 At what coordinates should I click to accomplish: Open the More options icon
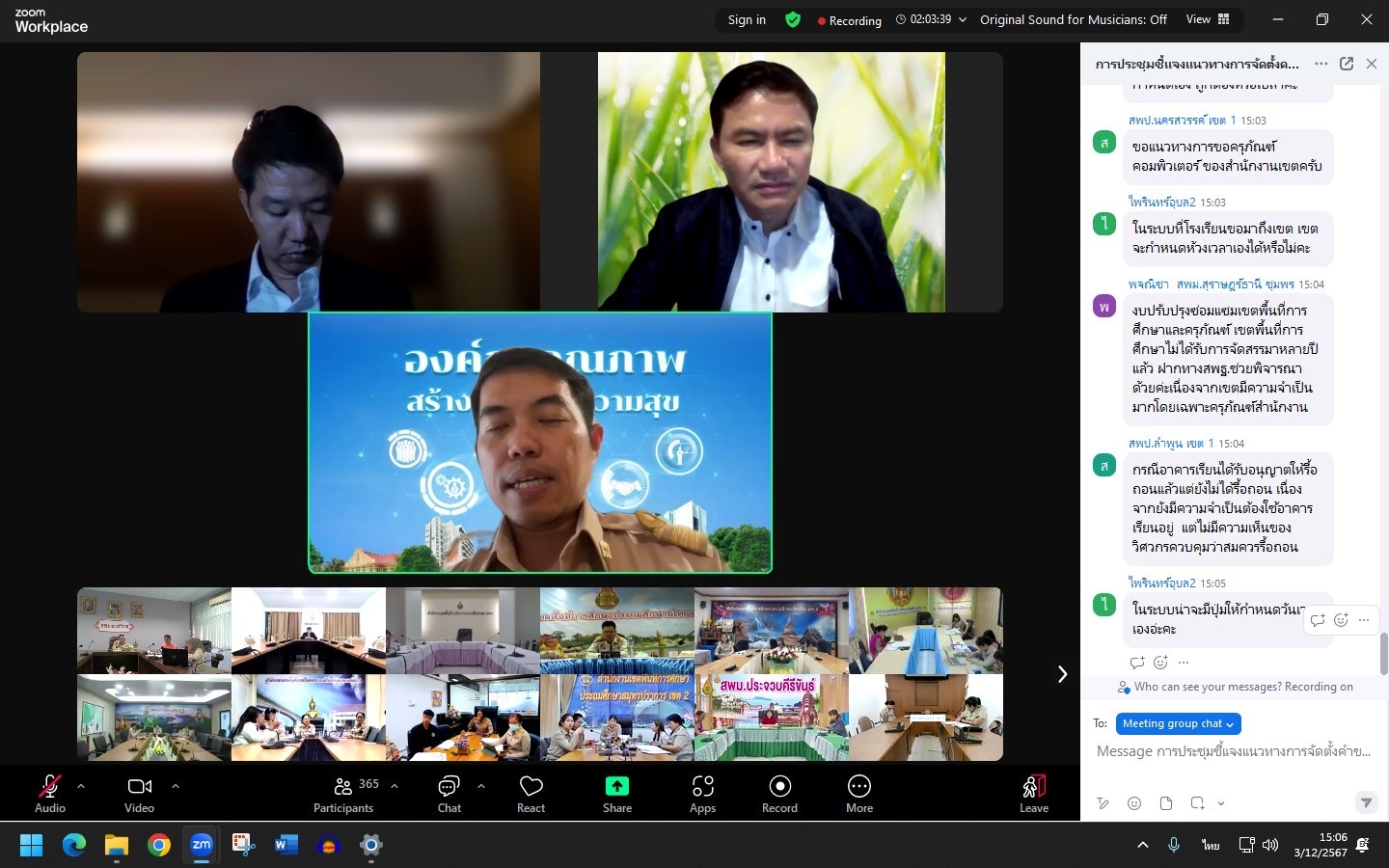pyautogui.click(x=859, y=786)
